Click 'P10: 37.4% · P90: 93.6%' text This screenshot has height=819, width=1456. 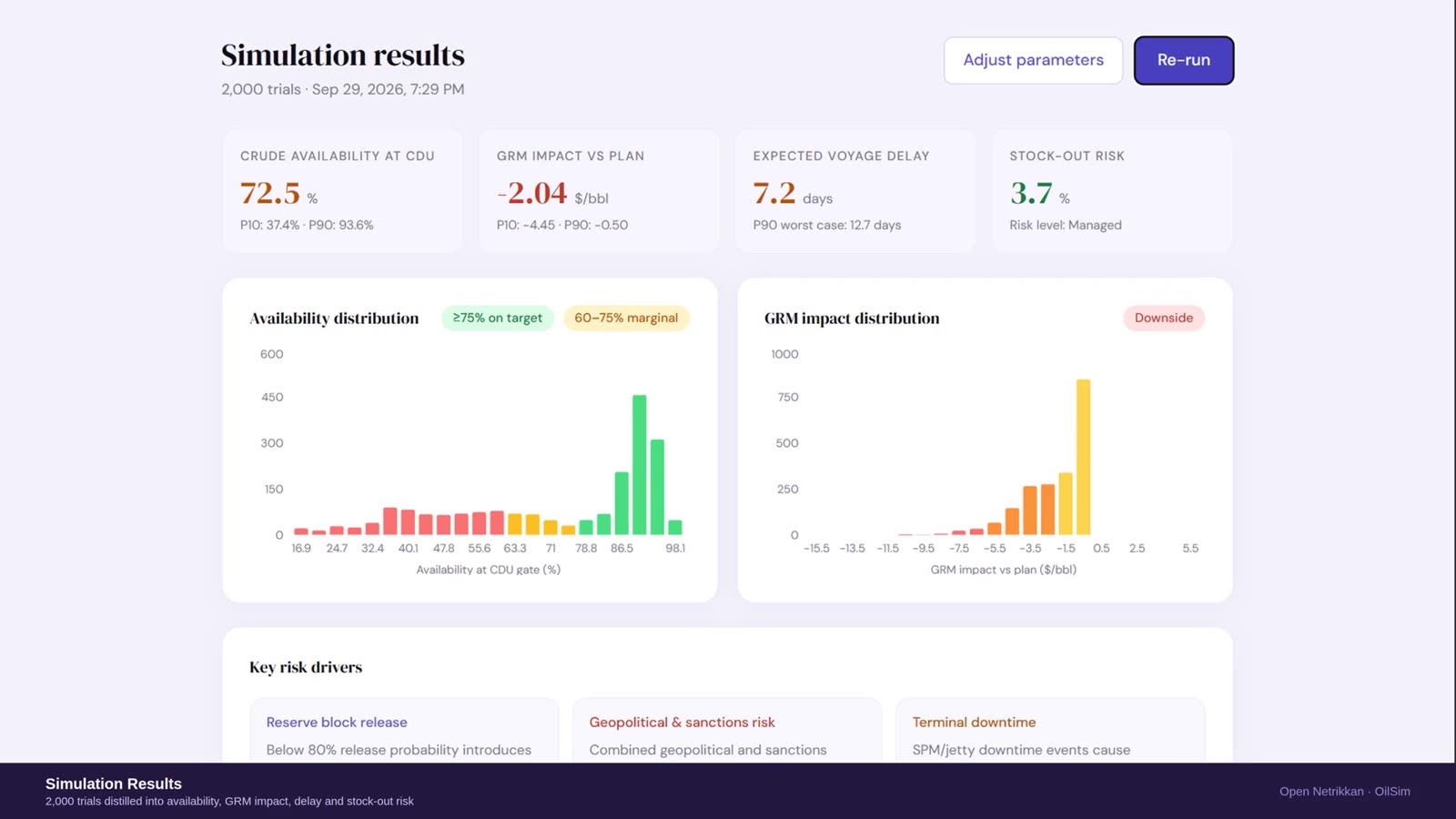click(x=307, y=225)
